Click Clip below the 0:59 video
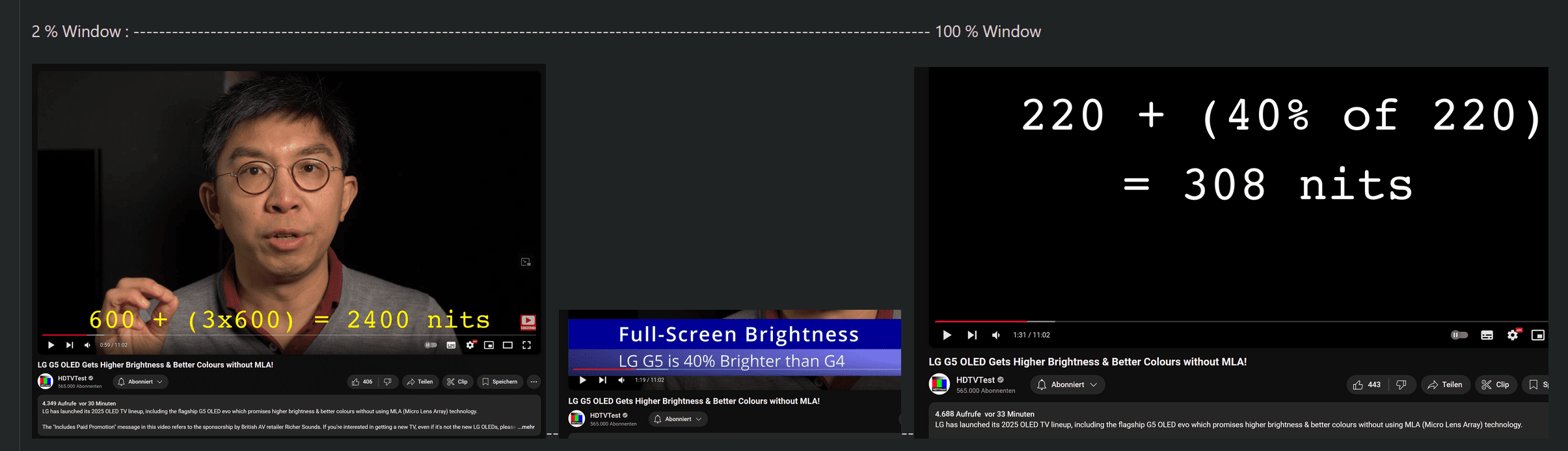The height and width of the screenshot is (451, 1568). [457, 382]
